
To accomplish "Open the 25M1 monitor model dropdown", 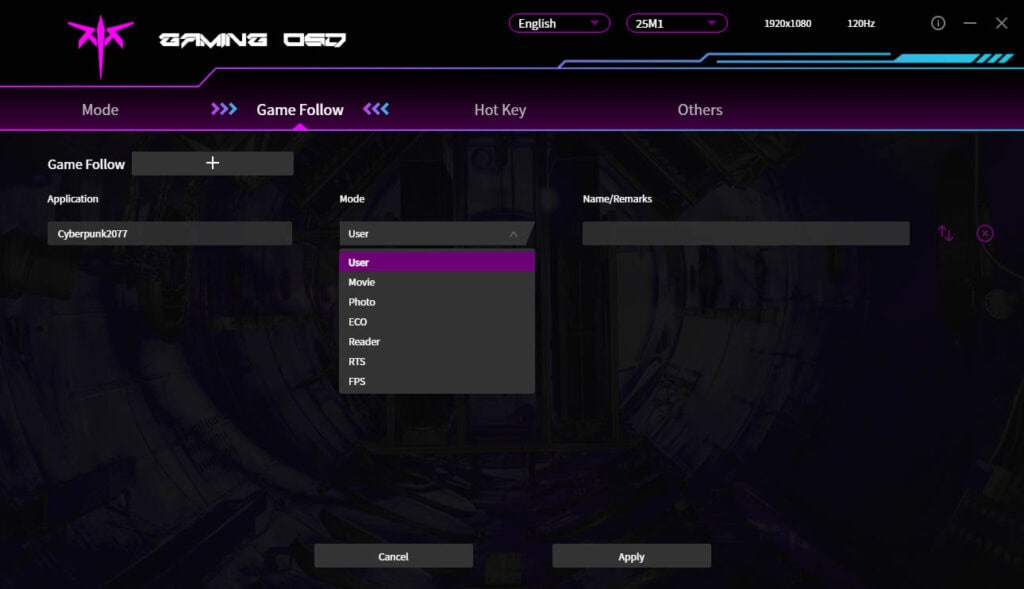I will 677,24.
